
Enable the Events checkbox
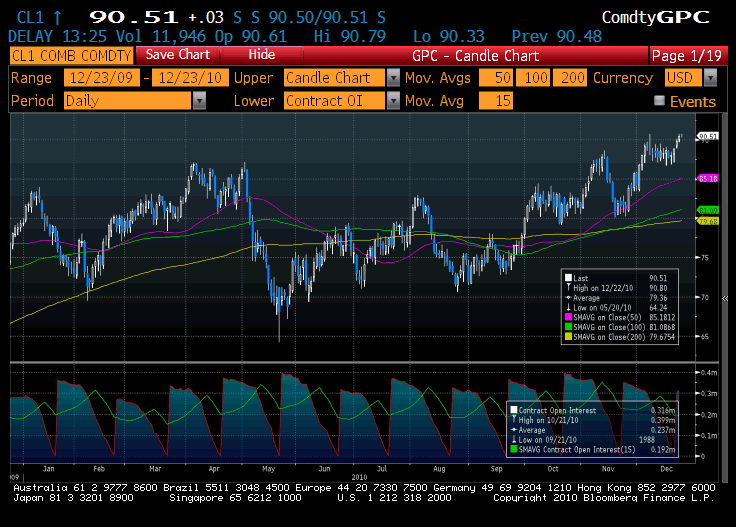659,100
